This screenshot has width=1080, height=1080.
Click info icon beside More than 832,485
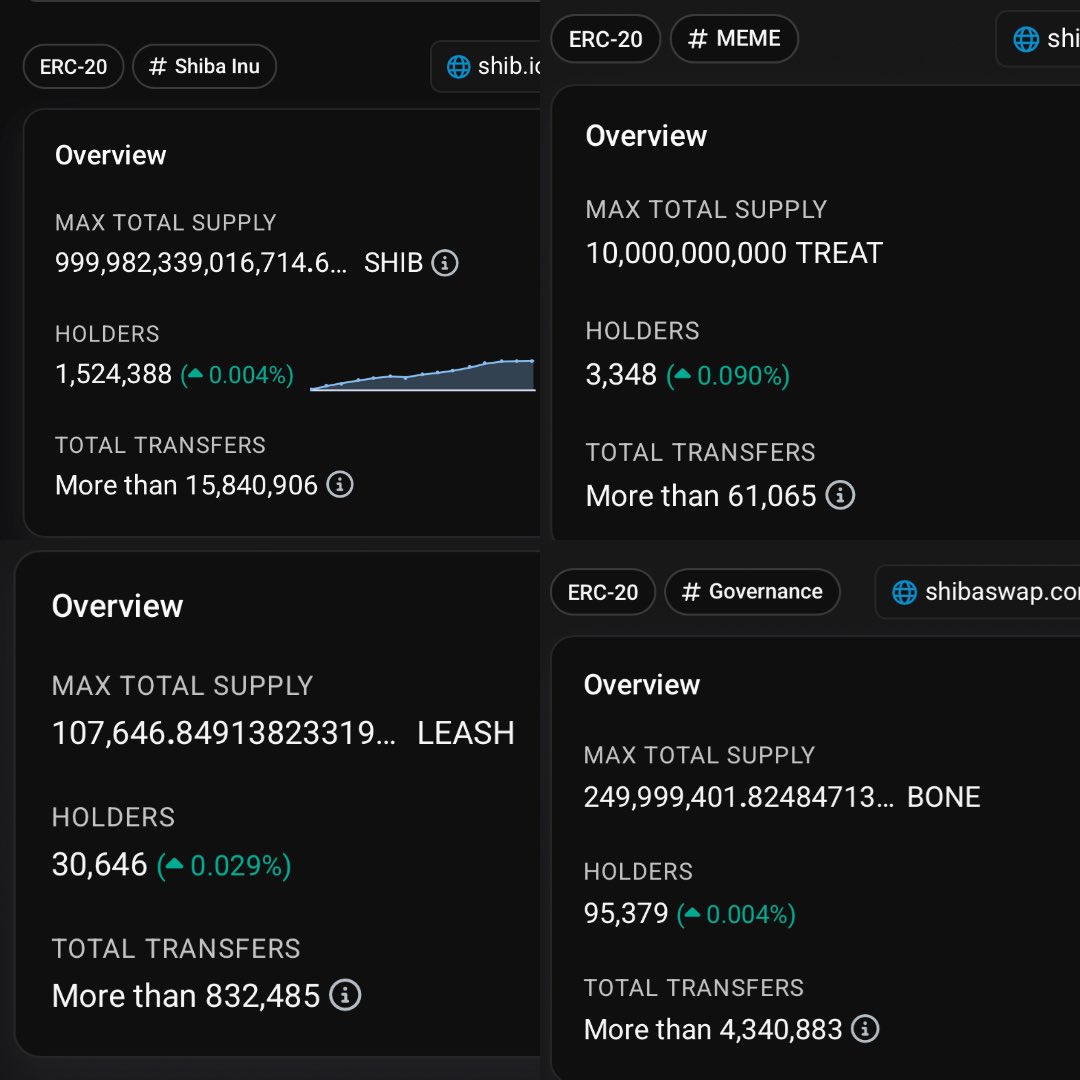[345, 995]
